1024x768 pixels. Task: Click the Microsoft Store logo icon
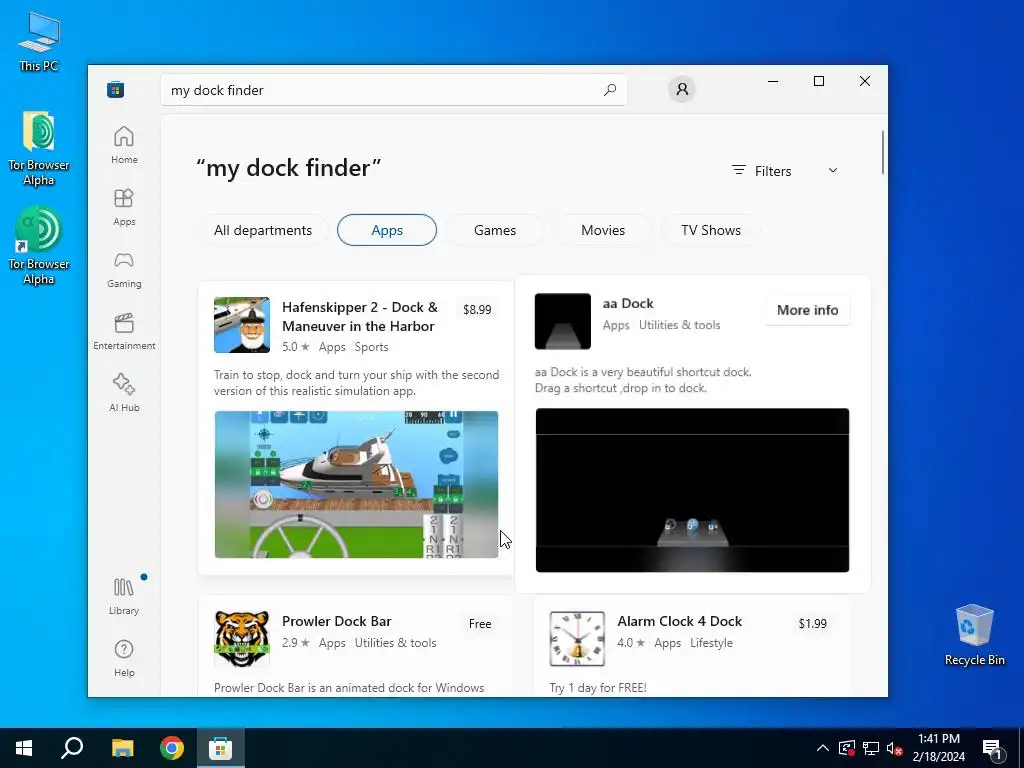[116, 89]
